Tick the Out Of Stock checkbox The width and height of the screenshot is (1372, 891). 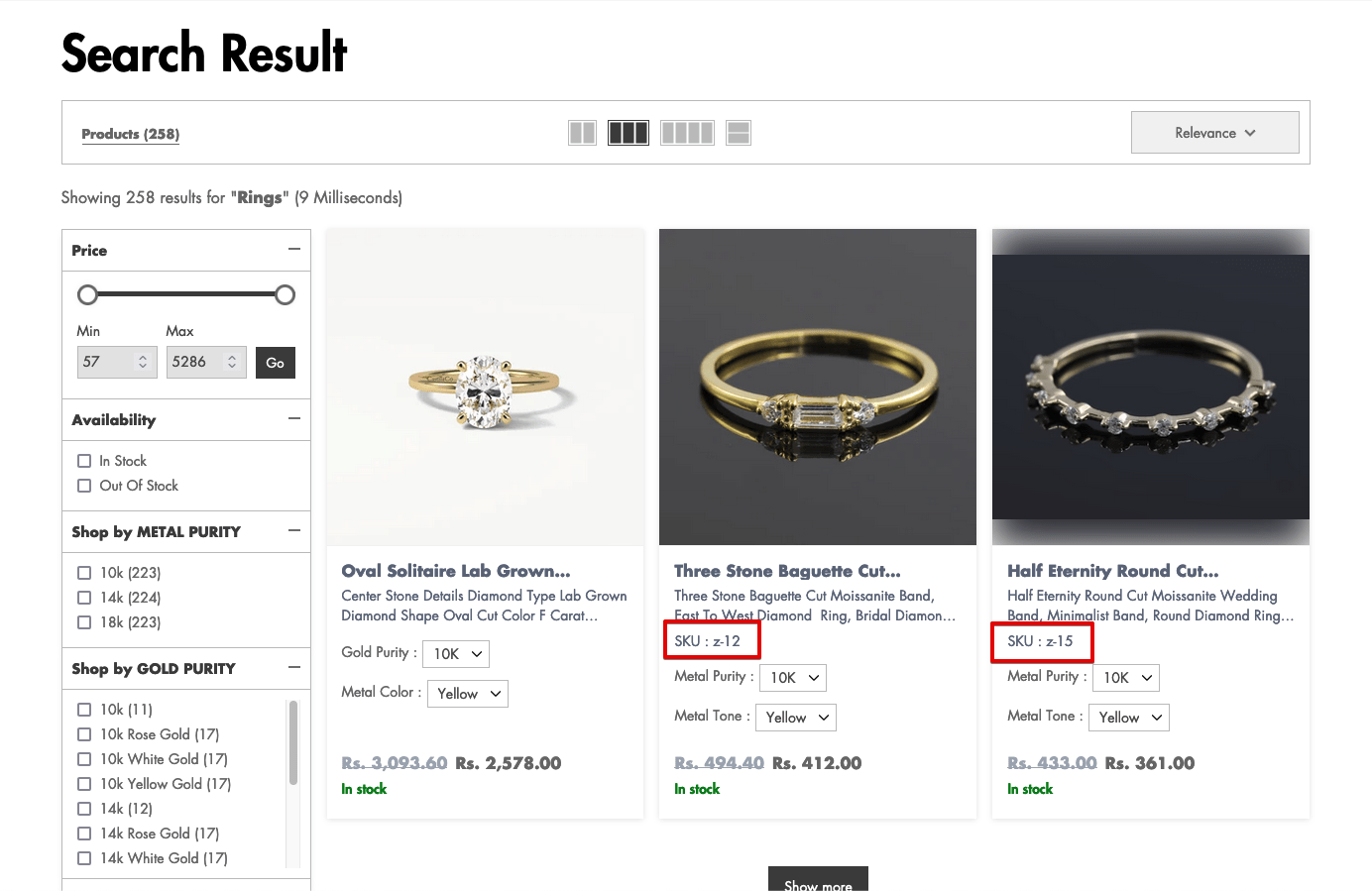[84, 486]
